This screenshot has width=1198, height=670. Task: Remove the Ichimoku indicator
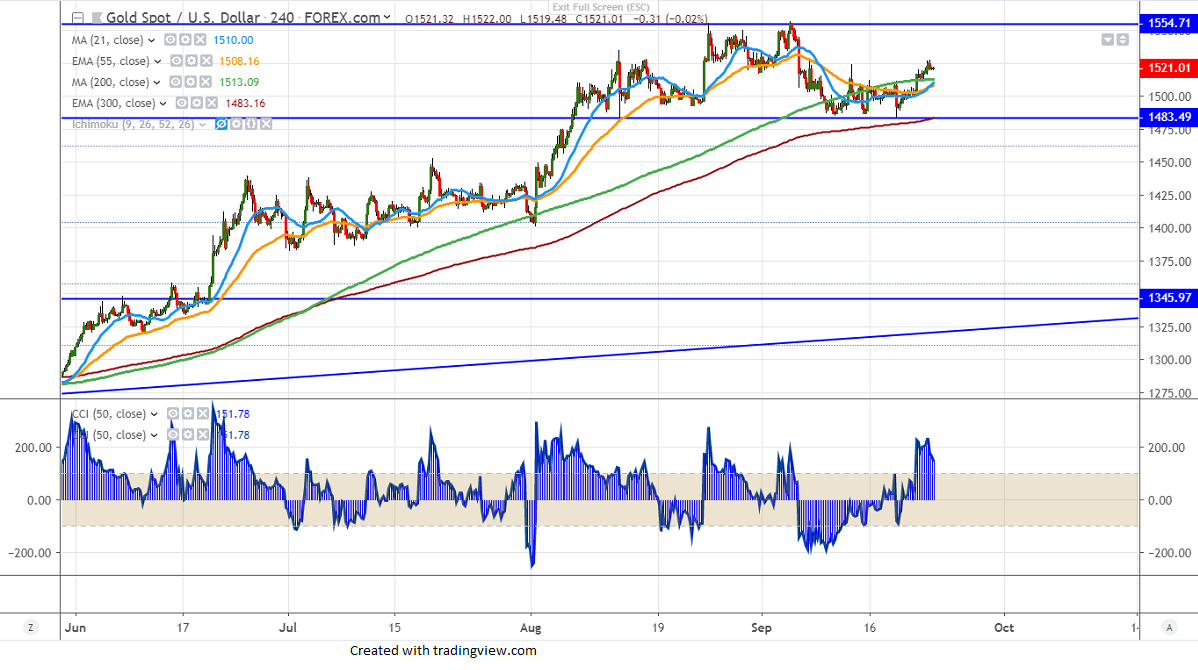point(265,124)
